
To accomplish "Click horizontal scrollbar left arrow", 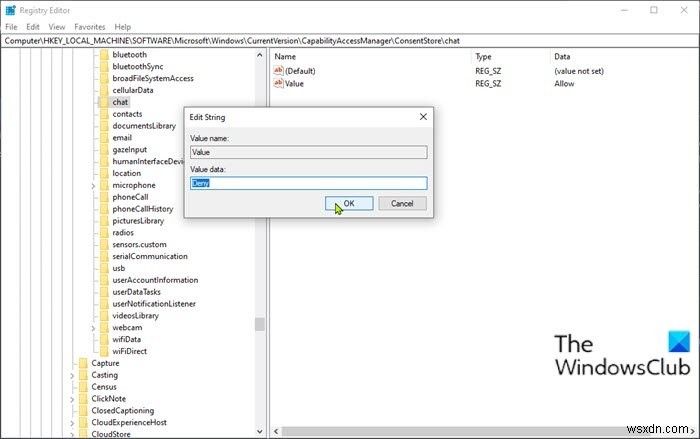I will [x=276, y=431].
